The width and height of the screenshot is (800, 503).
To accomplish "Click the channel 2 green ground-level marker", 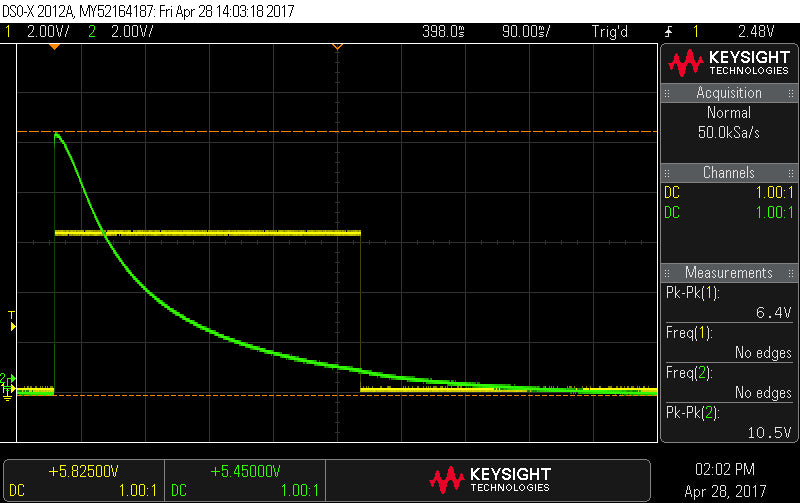I will click(6, 384).
